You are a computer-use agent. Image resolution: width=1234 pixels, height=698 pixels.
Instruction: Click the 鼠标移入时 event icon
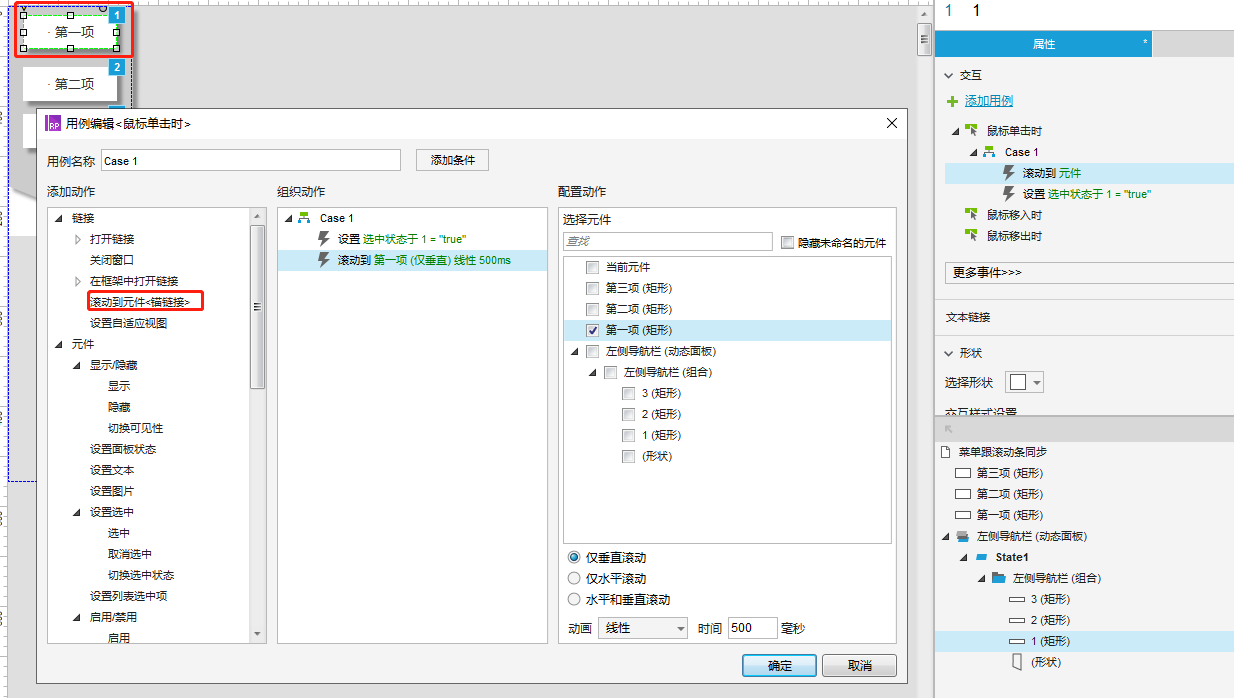pos(970,215)
